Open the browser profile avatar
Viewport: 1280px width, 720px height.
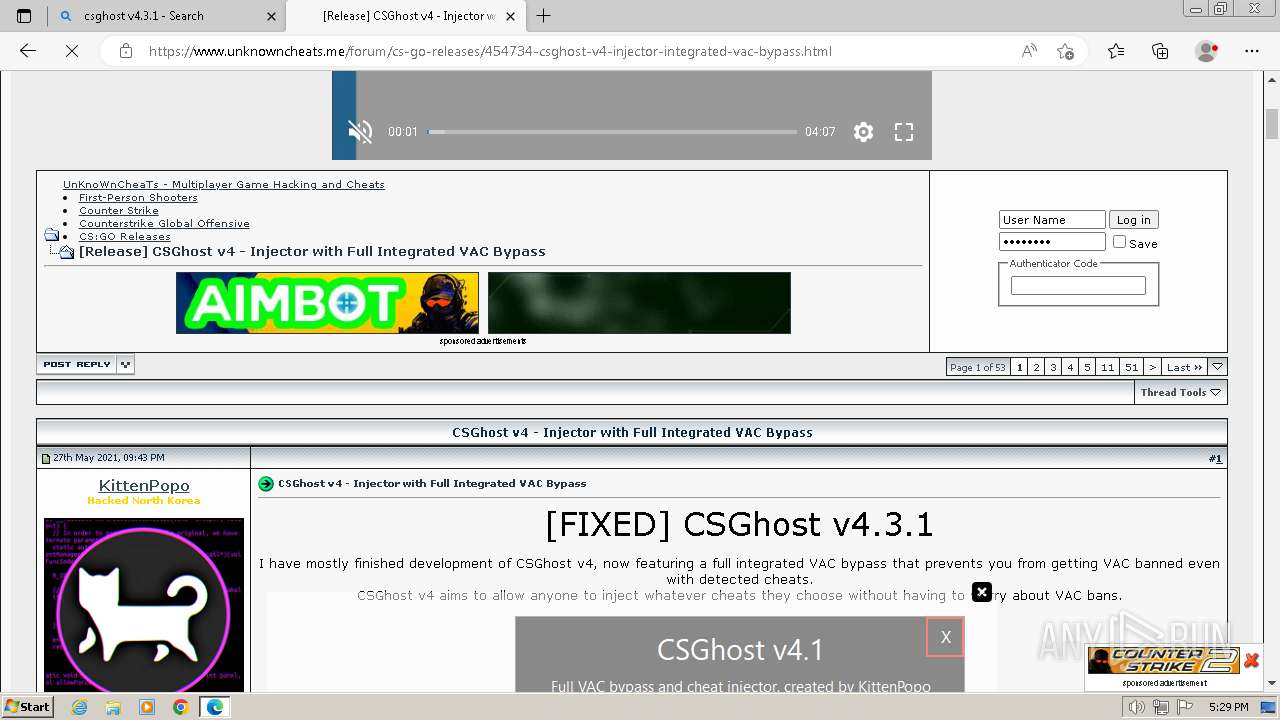(x=1207, y=51)
